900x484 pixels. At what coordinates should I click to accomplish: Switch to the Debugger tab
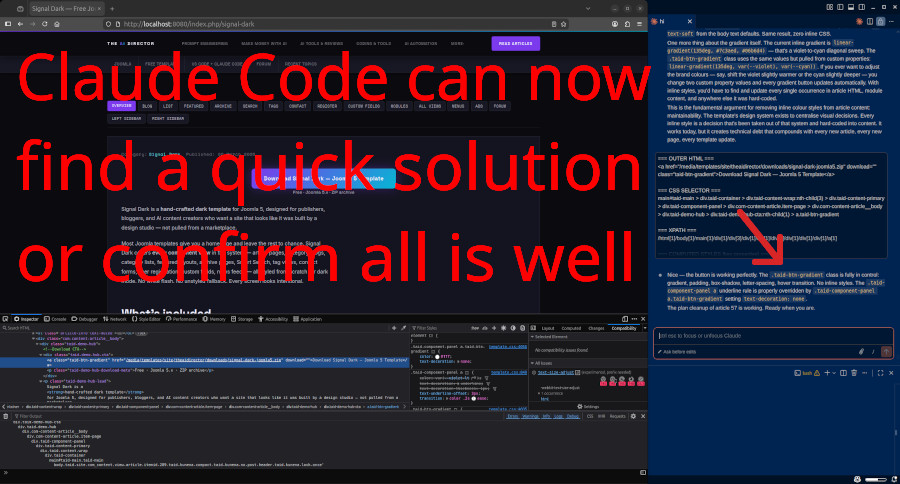coord(84,319)
